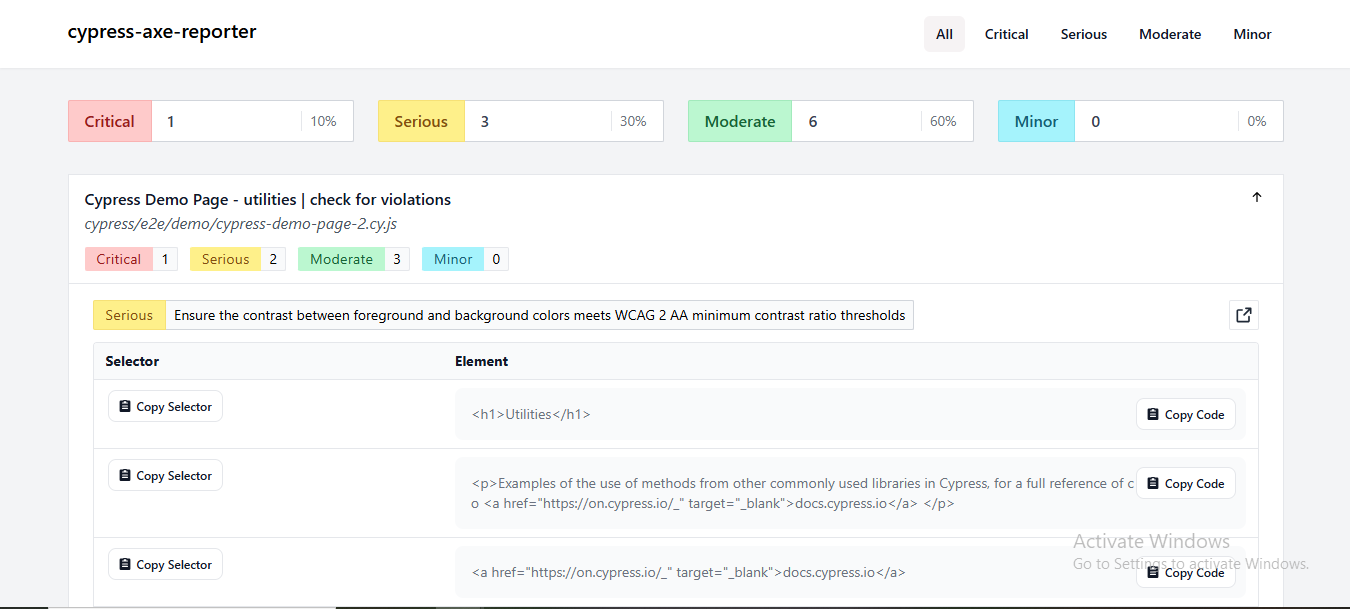
Task: Open the external link icon for the contrast rule
Action: [1243, 315]
